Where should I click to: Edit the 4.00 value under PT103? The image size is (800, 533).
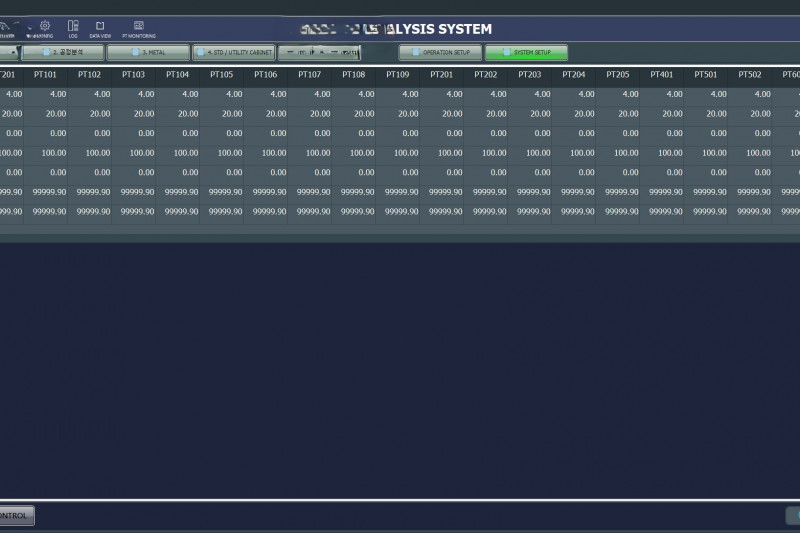134,94
